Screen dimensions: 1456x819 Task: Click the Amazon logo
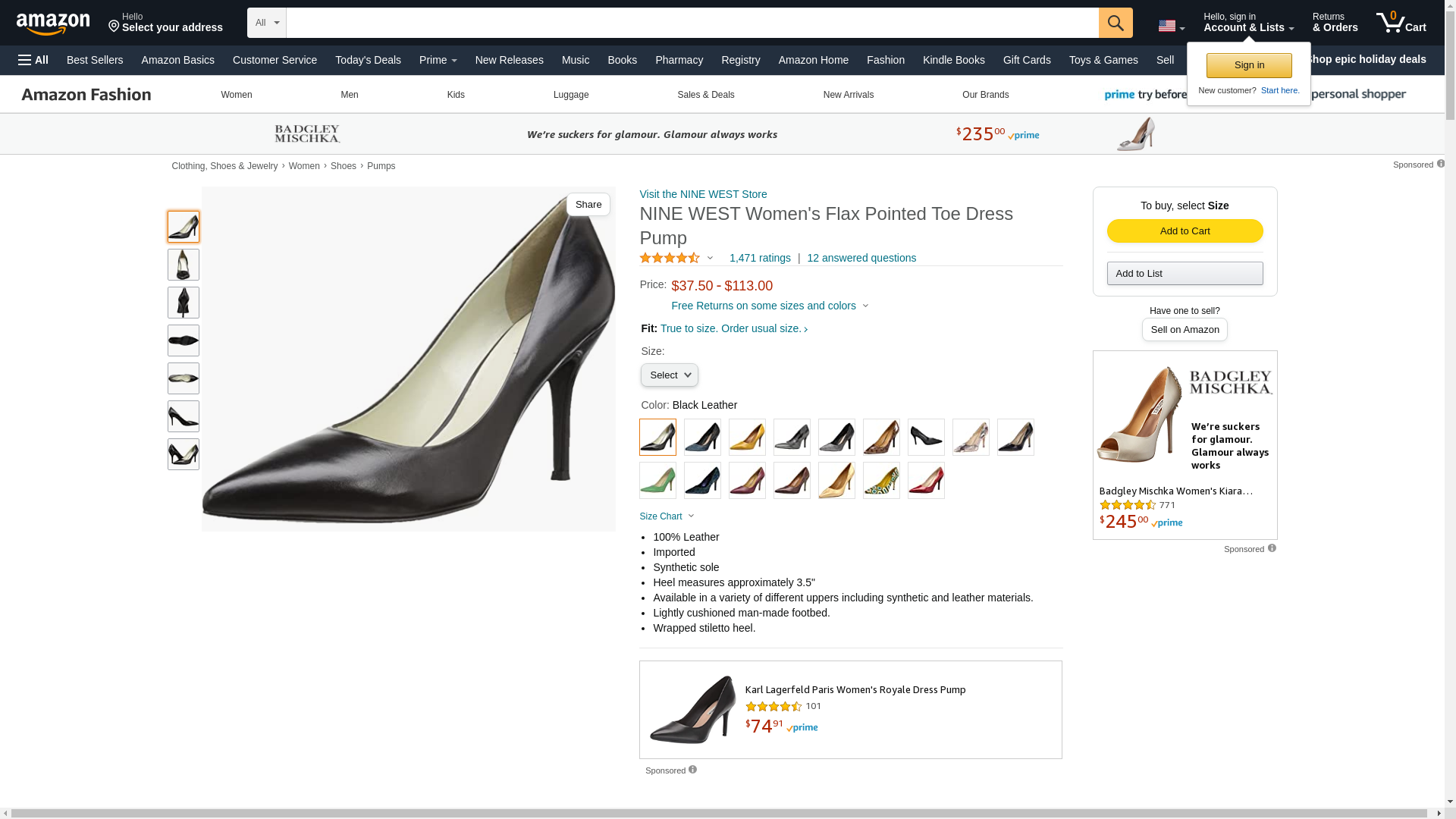tap(53, 24)
